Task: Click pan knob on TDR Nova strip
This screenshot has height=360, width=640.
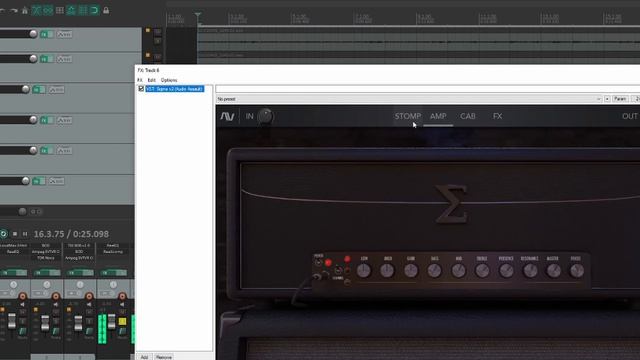Action: pyautogui.click(x=47, y=285)
